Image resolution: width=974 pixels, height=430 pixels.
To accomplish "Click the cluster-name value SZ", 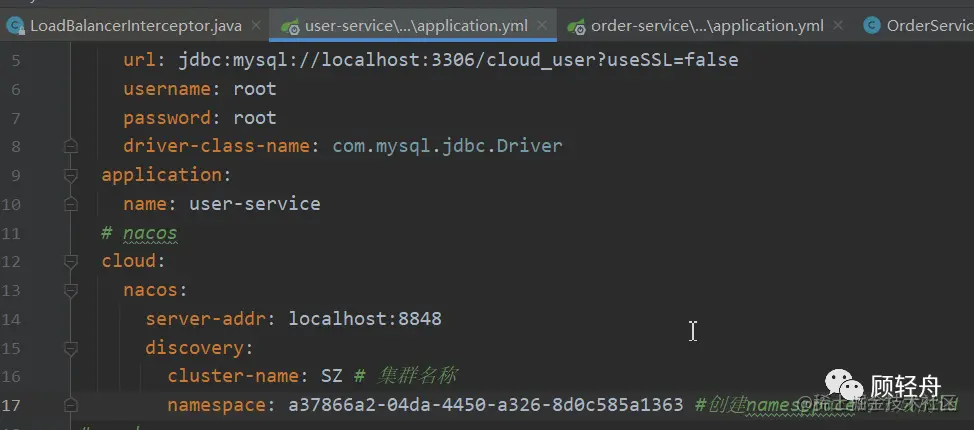I will (332, 376).
